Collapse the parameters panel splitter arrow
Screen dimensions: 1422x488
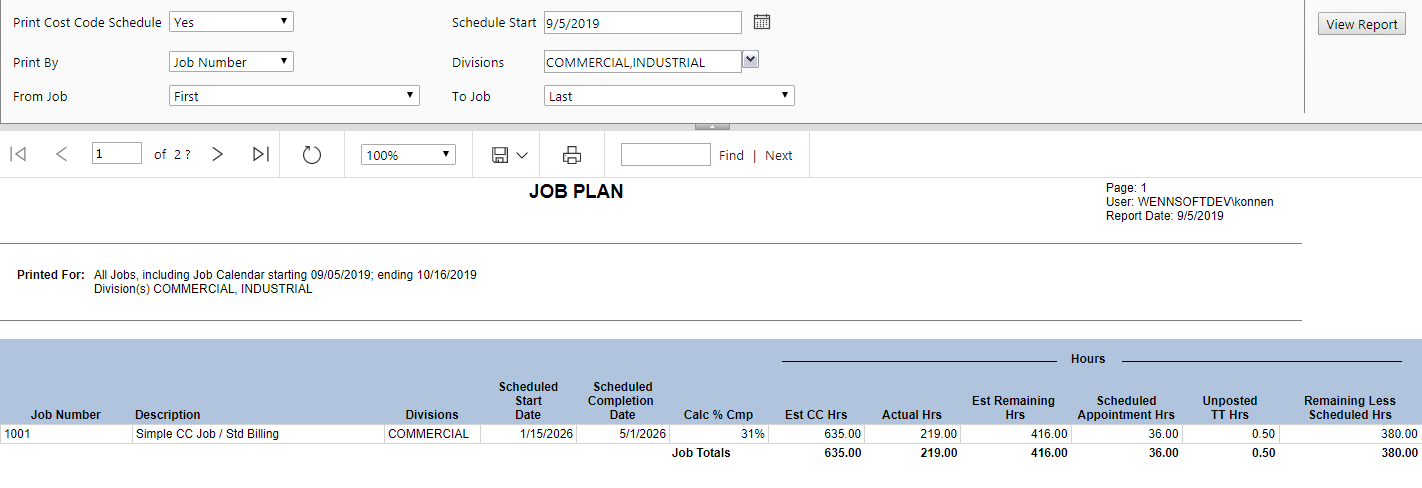tap(711, 127)
